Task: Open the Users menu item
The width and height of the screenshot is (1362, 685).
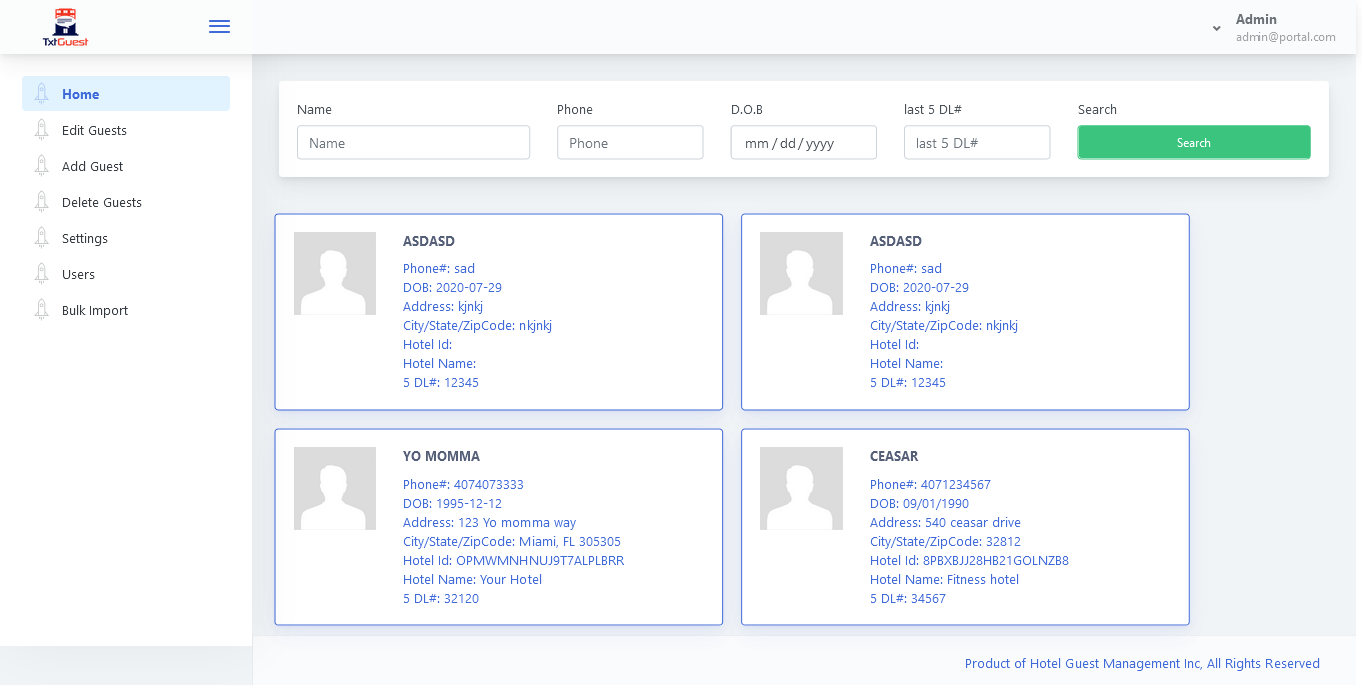Action: 78,274
